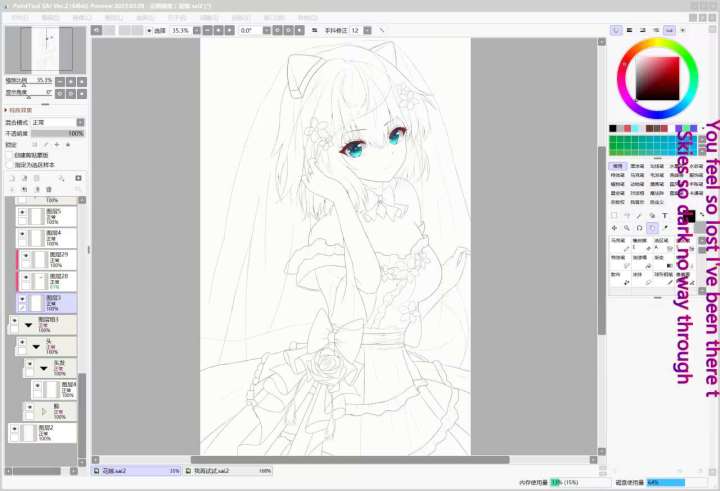Open the 文件 (File) menu
The image size is (720, 491).
coord(19,17)
